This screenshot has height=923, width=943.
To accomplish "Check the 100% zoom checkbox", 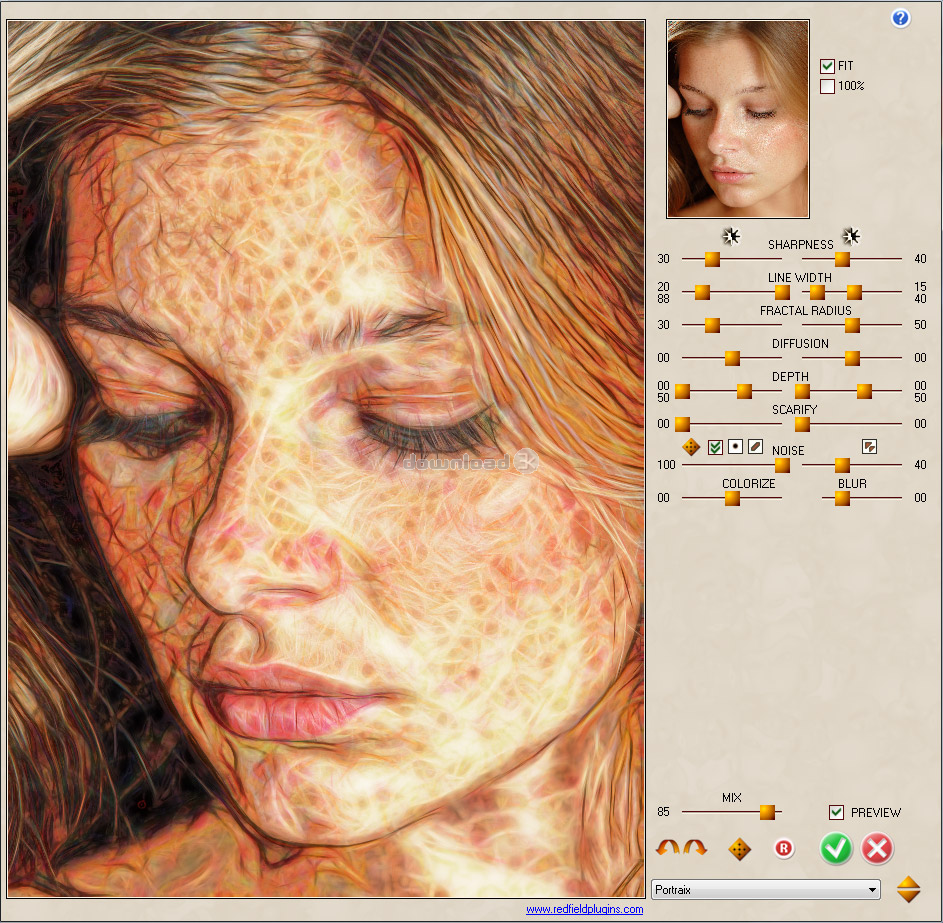I will [827, 86].
